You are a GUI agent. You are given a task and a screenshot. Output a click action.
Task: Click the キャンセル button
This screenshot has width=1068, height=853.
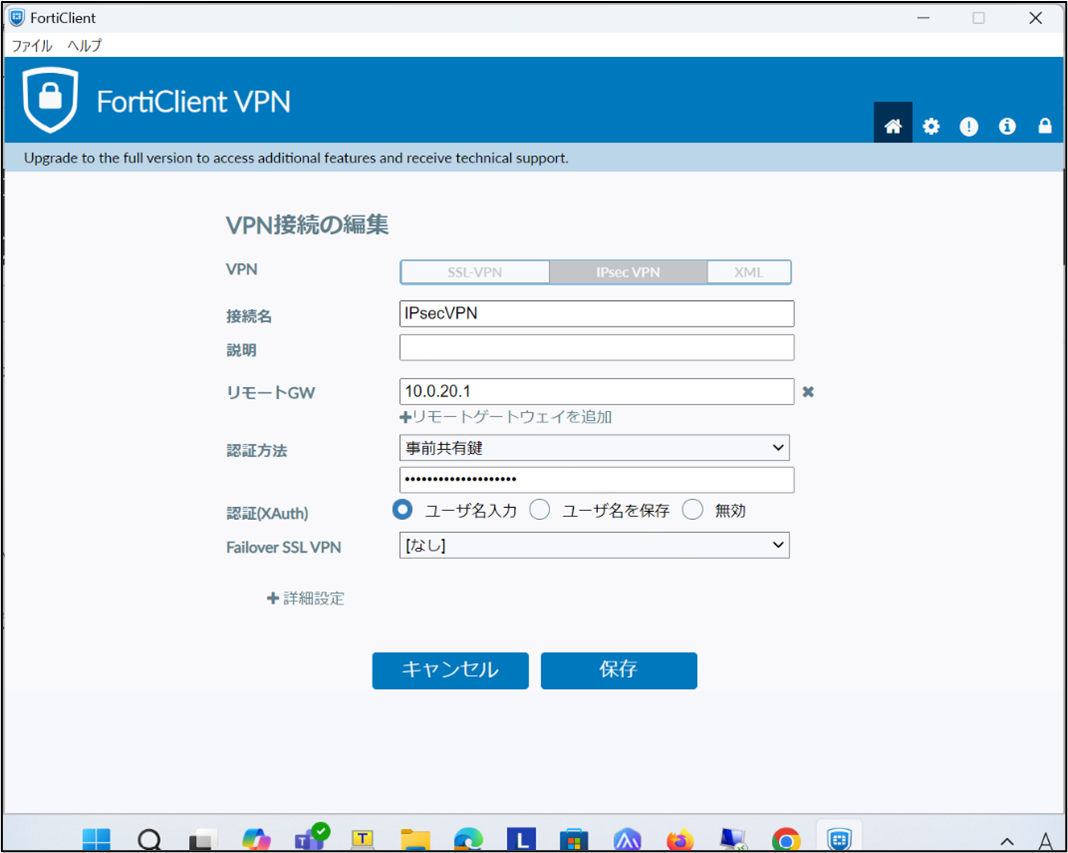450,670
